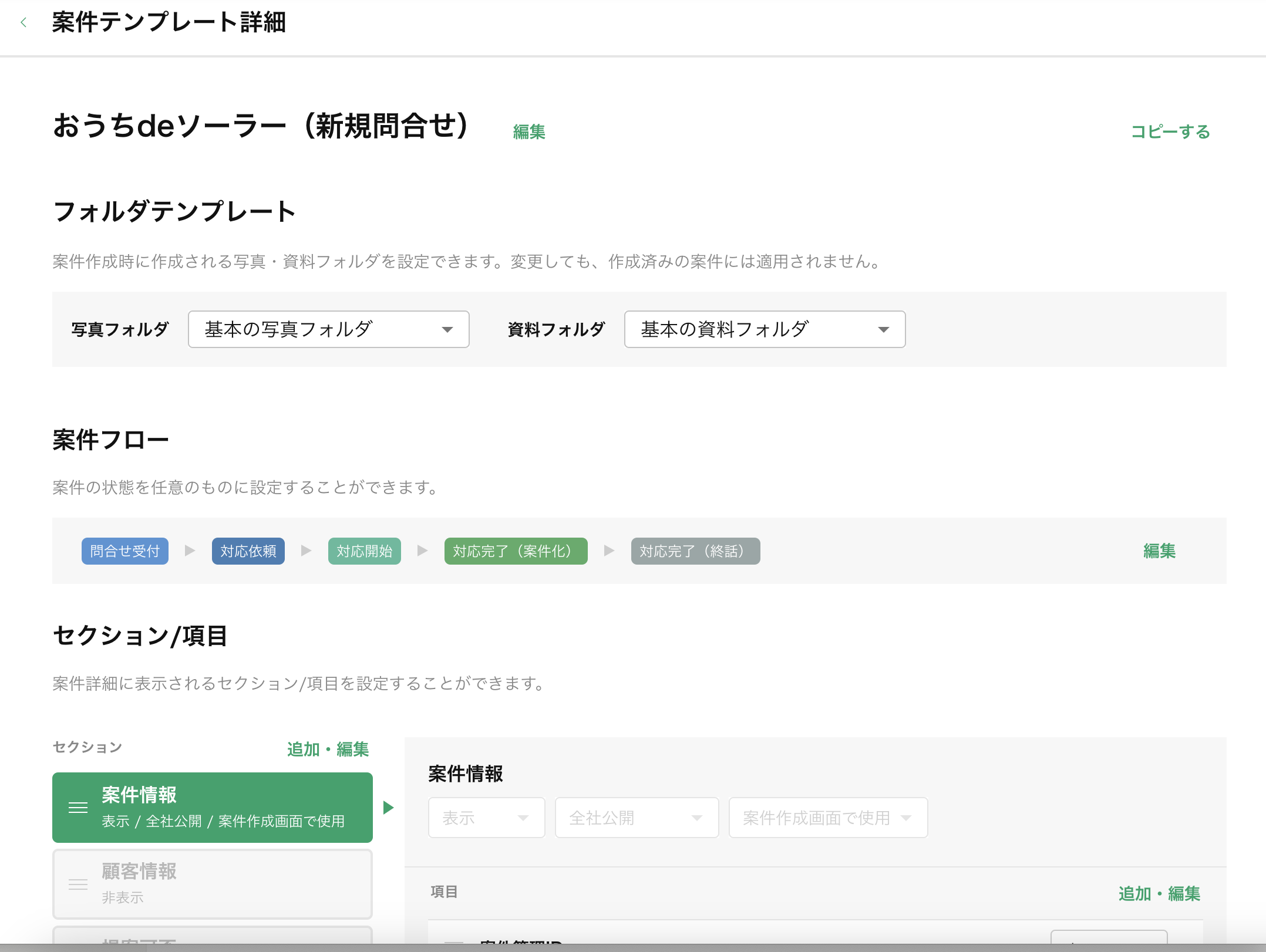The height and width of the screenshot is (952, 1266).
Task: Click drag handle on 顧客情報 section
Action: point(78,884)
